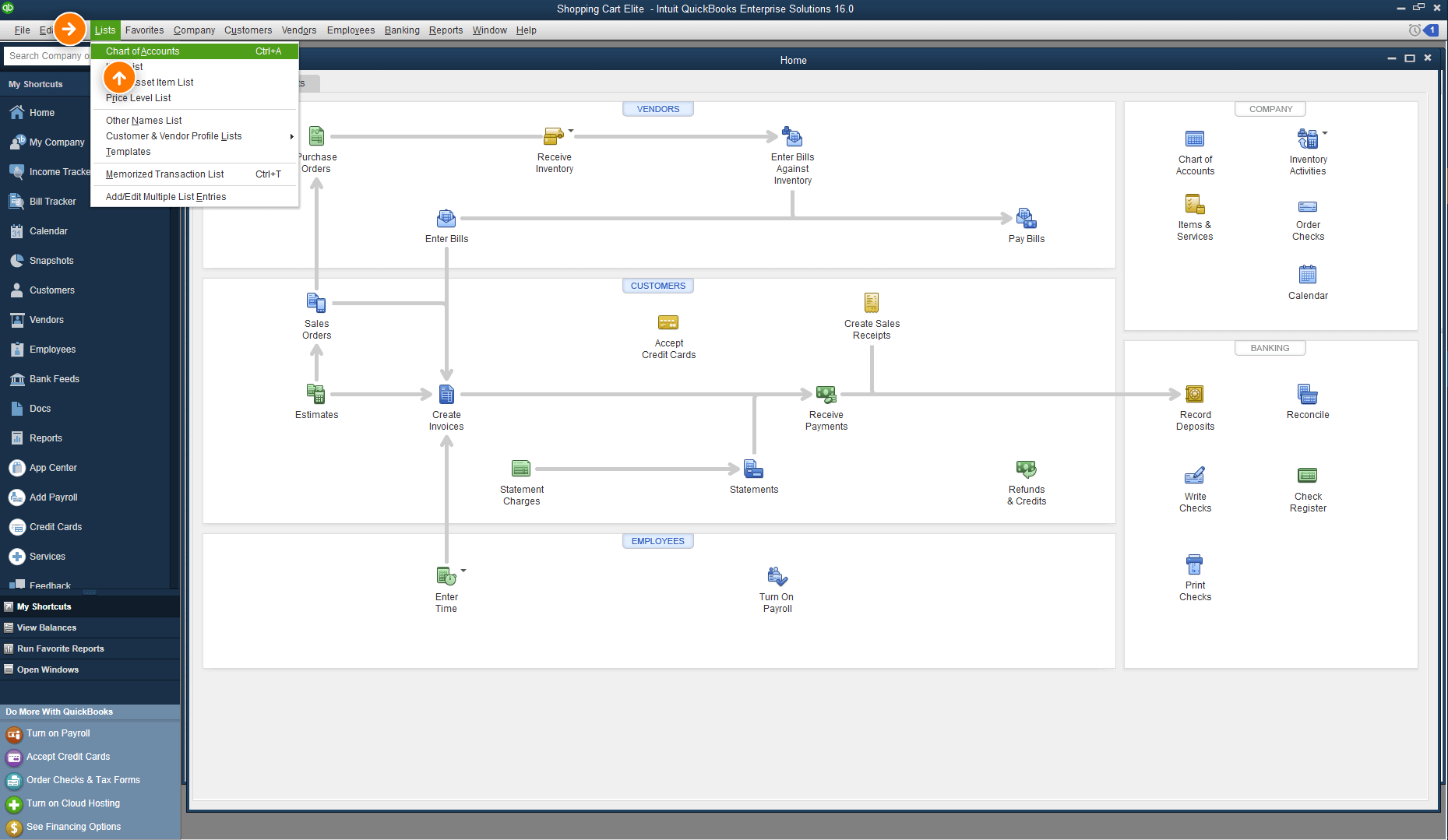
Task: Open Accept Credit Cards icon
Action: 668,322
